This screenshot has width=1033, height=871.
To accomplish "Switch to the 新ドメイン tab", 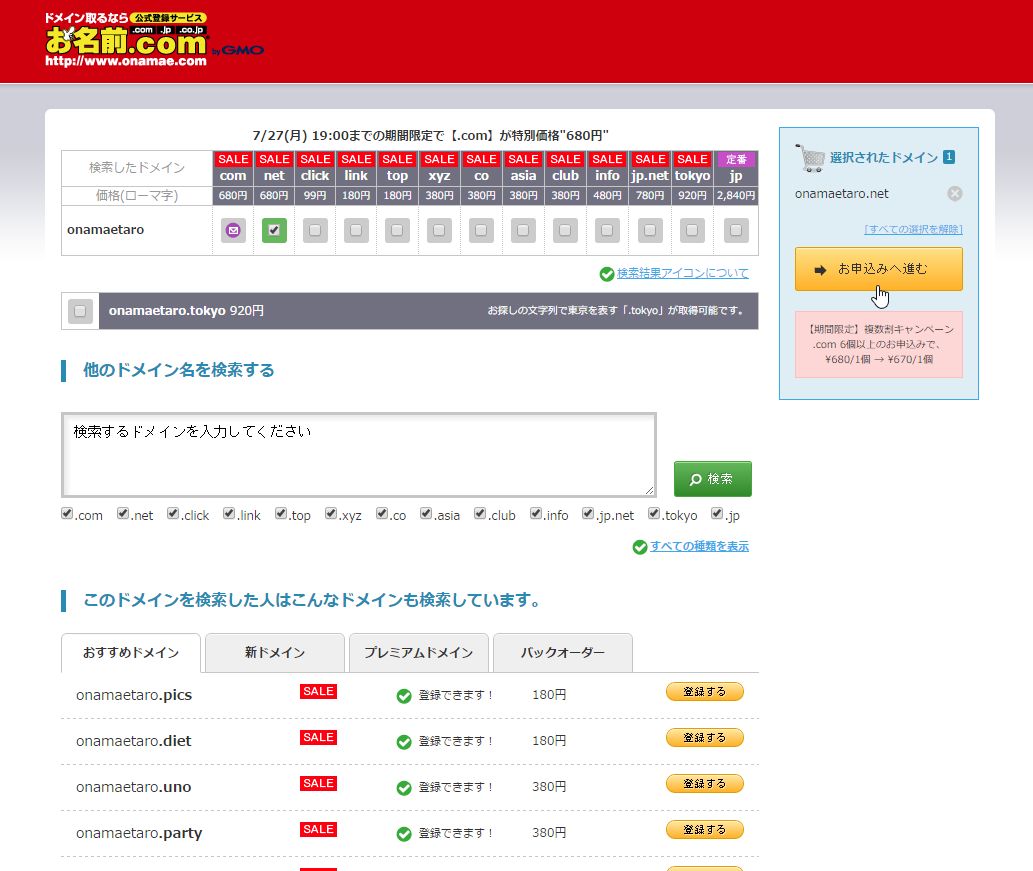I will click(x=275, y=653).
